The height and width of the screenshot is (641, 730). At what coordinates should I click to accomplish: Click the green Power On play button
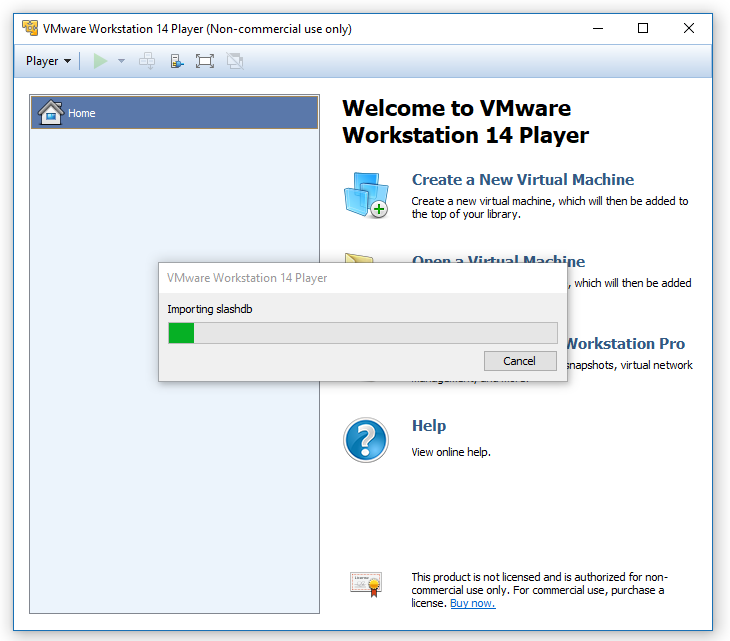pyautogui.click(x=100, y=61)
